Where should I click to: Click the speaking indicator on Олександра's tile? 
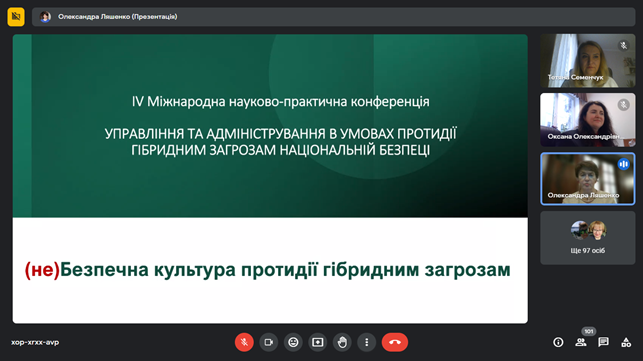[x=623, y=164]
